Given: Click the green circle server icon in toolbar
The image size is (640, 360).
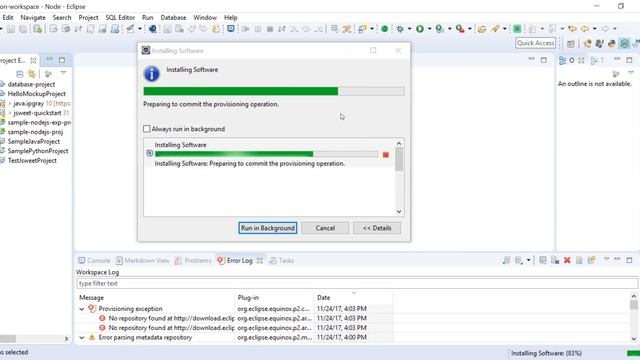Looking at the screenshot, I should coord(384,29).
